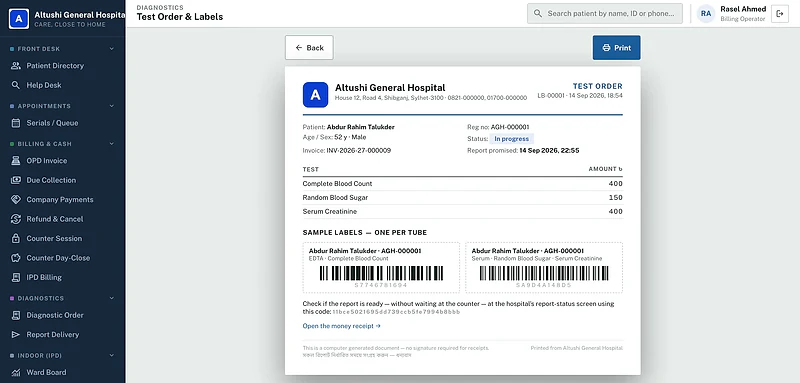Collapse the Billing & Cash section
Image resolution: width=800 pixels, height=383 pixels.
pos(112,144)
